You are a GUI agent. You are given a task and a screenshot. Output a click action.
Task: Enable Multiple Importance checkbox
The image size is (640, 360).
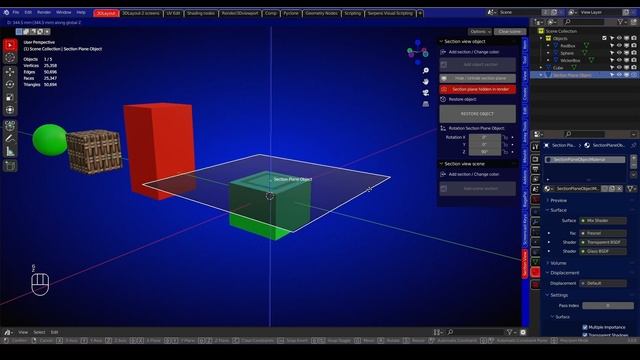585,327
